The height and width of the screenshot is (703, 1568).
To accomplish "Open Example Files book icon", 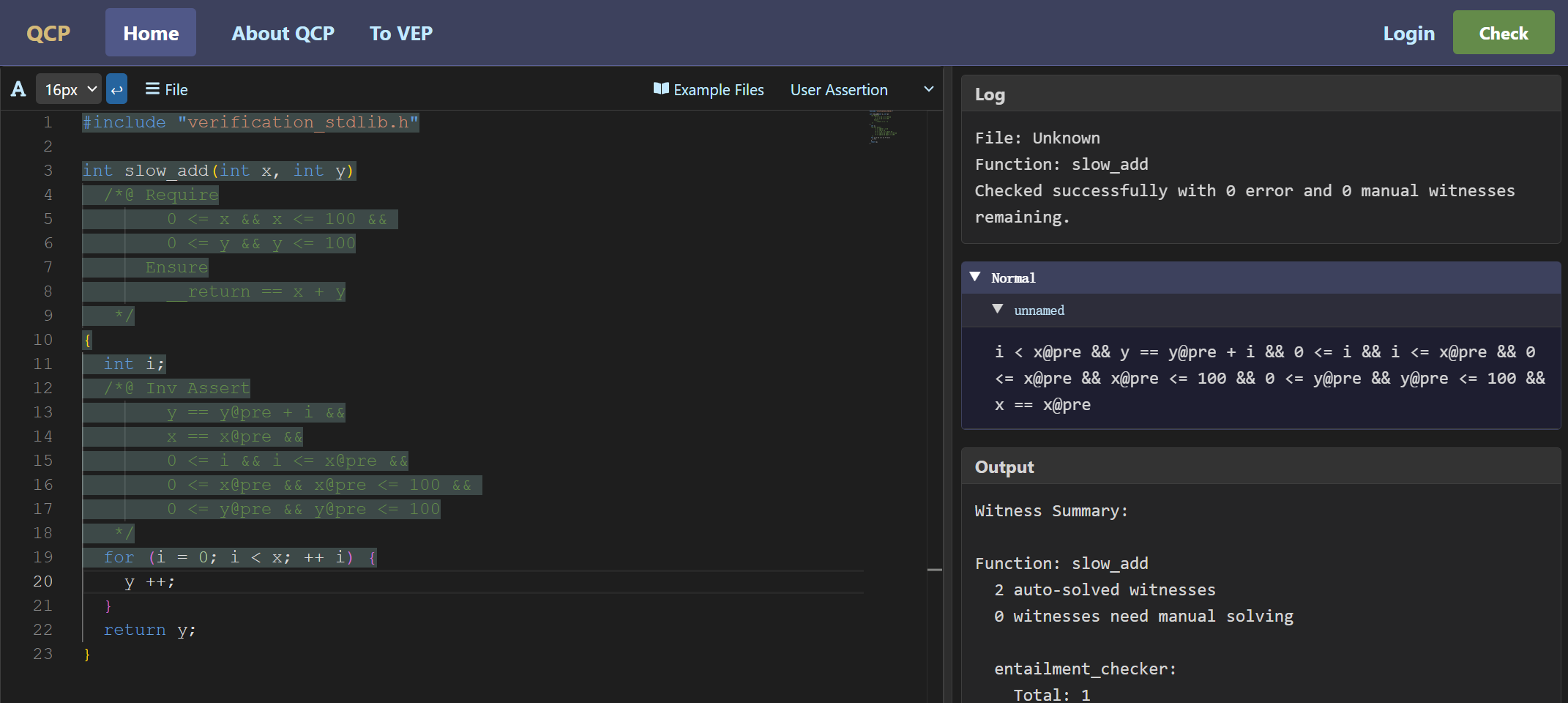I will point(661,89).
